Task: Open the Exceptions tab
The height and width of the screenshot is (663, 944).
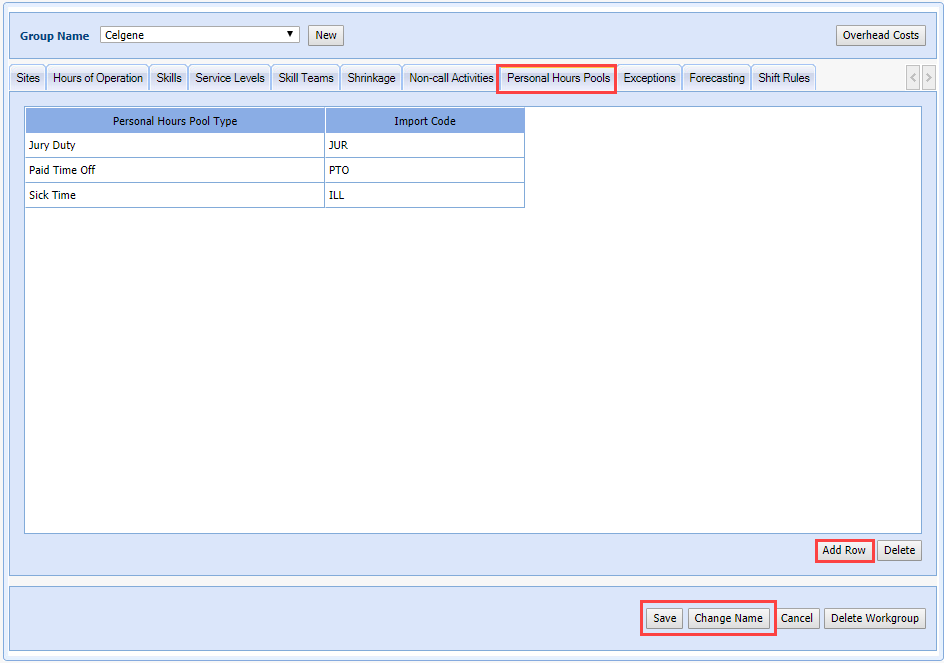Action: 649,78
